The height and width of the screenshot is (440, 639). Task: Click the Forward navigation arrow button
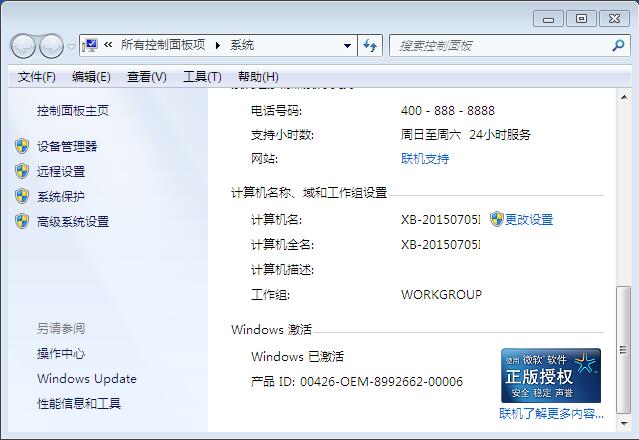pyautogui.click(x=51, y=46)
